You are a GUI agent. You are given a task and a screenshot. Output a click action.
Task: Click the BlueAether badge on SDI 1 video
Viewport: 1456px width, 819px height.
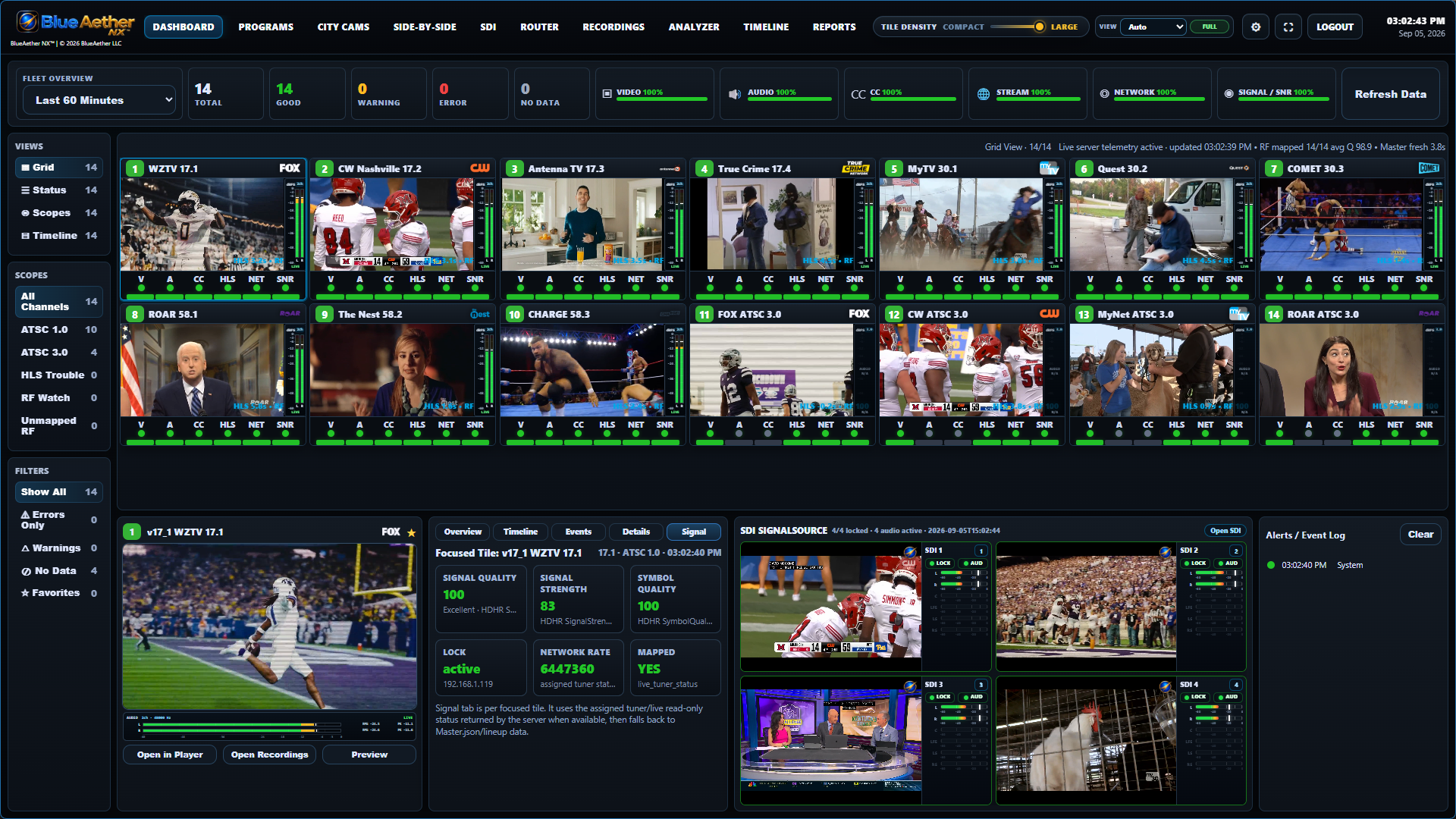coord(910,551)
